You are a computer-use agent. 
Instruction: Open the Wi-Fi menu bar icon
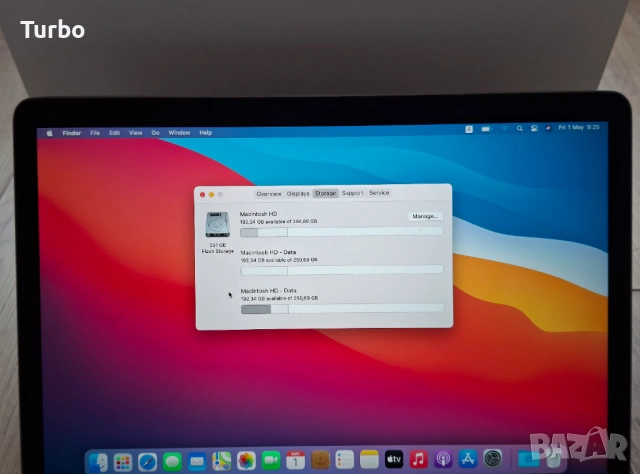504,129
